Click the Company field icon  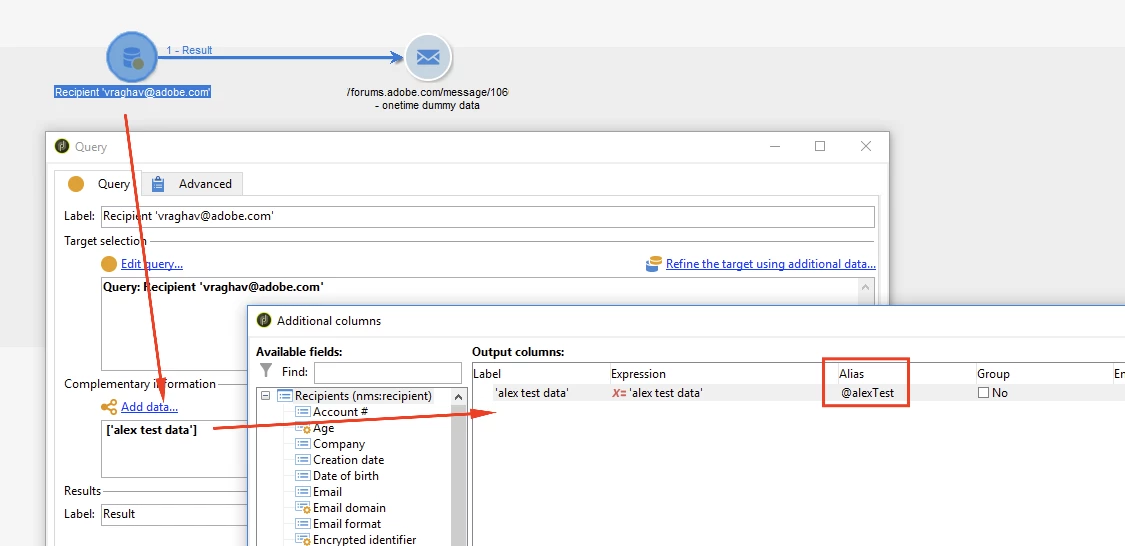click(302, 444)
